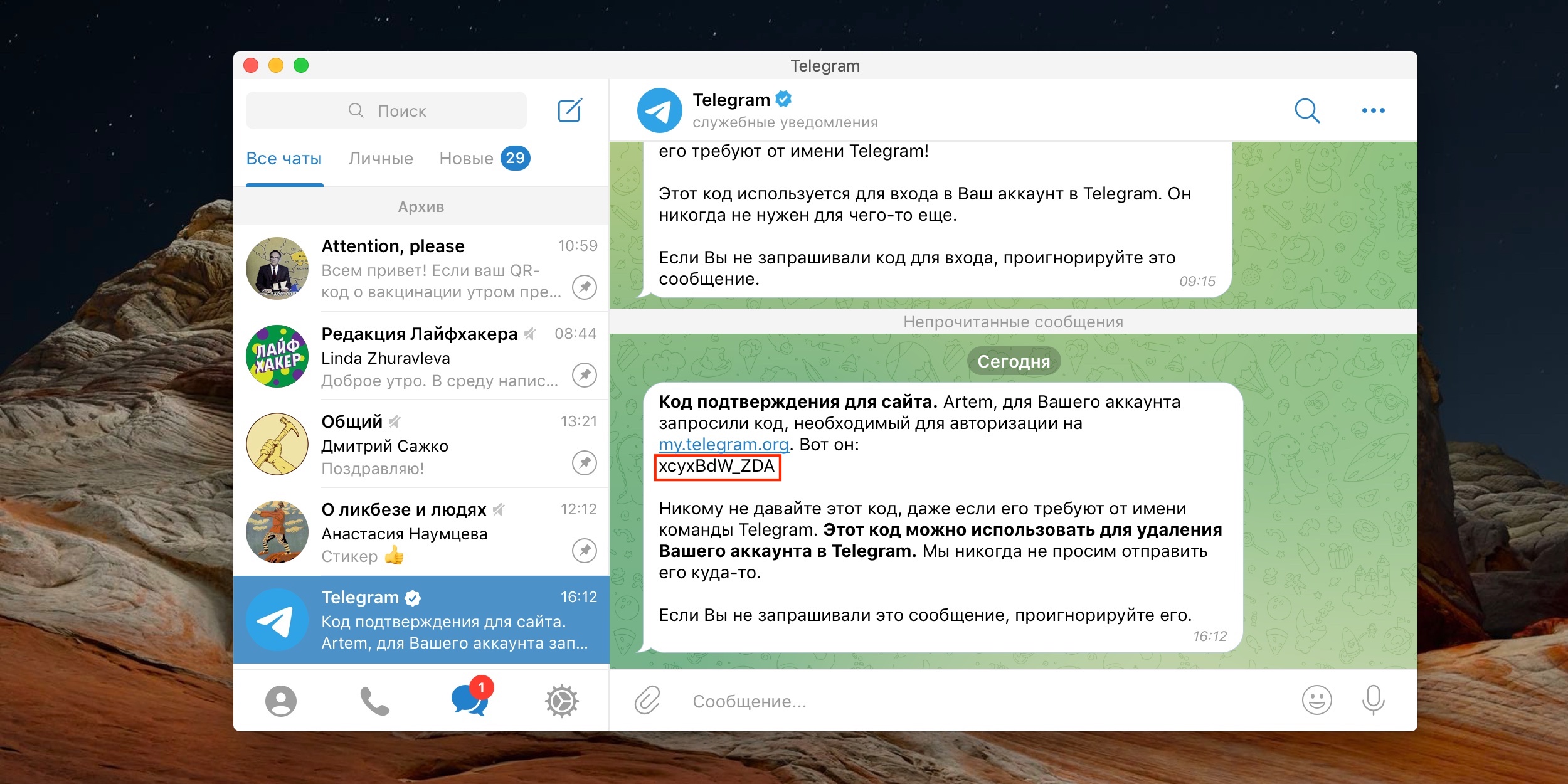1568x784 pixels.
Task: Open the Архив section
Action: click(x=421, y=206)
